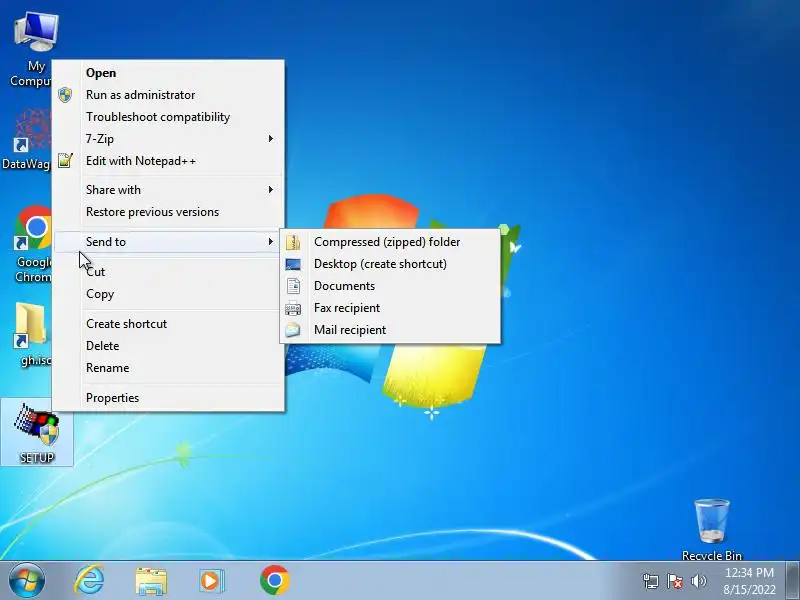The width and height of the screenshot is (800, 600).
Task: Launch Windows Media Player from taskbar
Action: pos(210,581)
